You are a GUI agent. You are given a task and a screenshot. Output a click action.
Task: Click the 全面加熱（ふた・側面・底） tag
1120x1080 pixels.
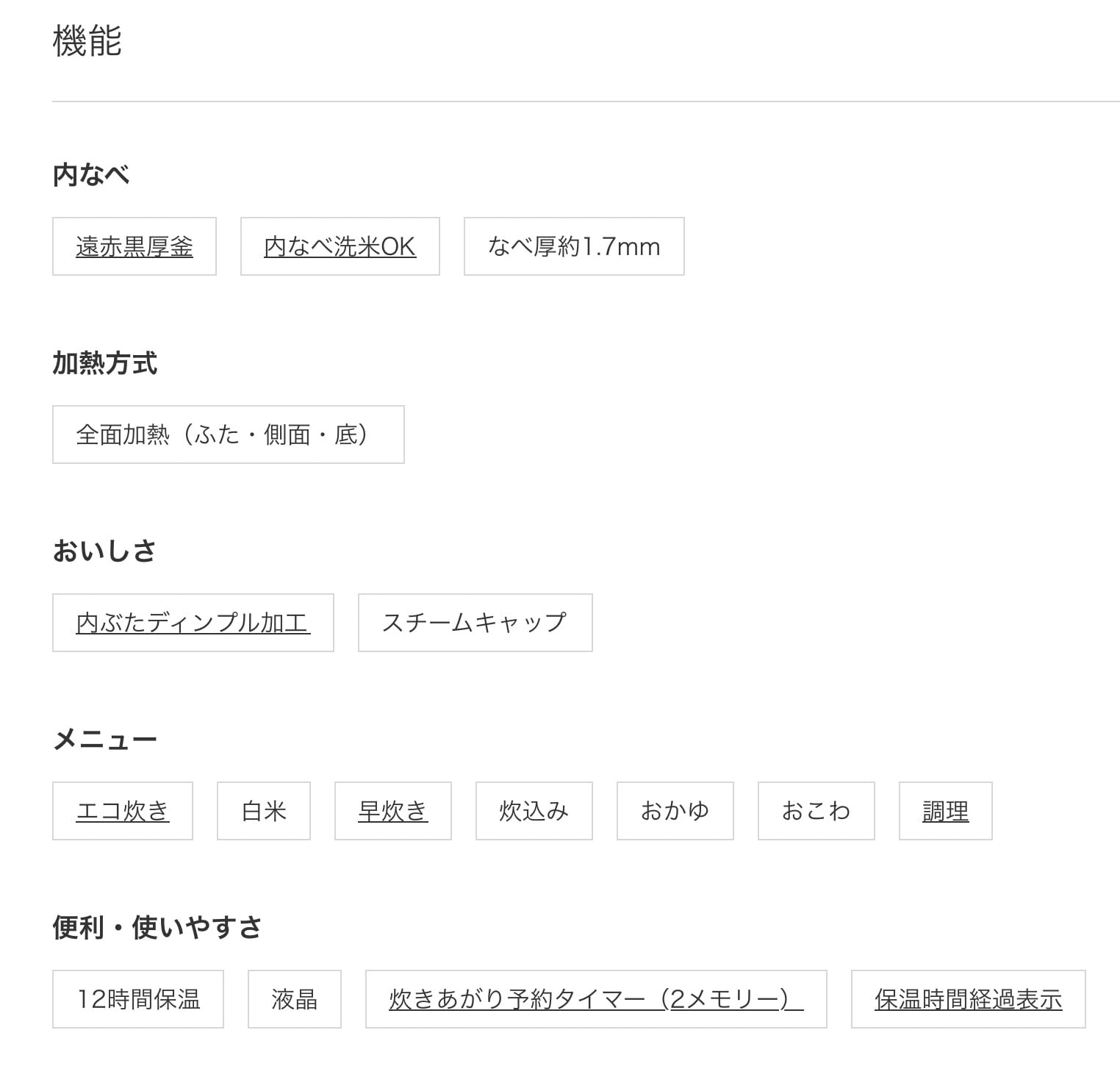pos(228,435)
